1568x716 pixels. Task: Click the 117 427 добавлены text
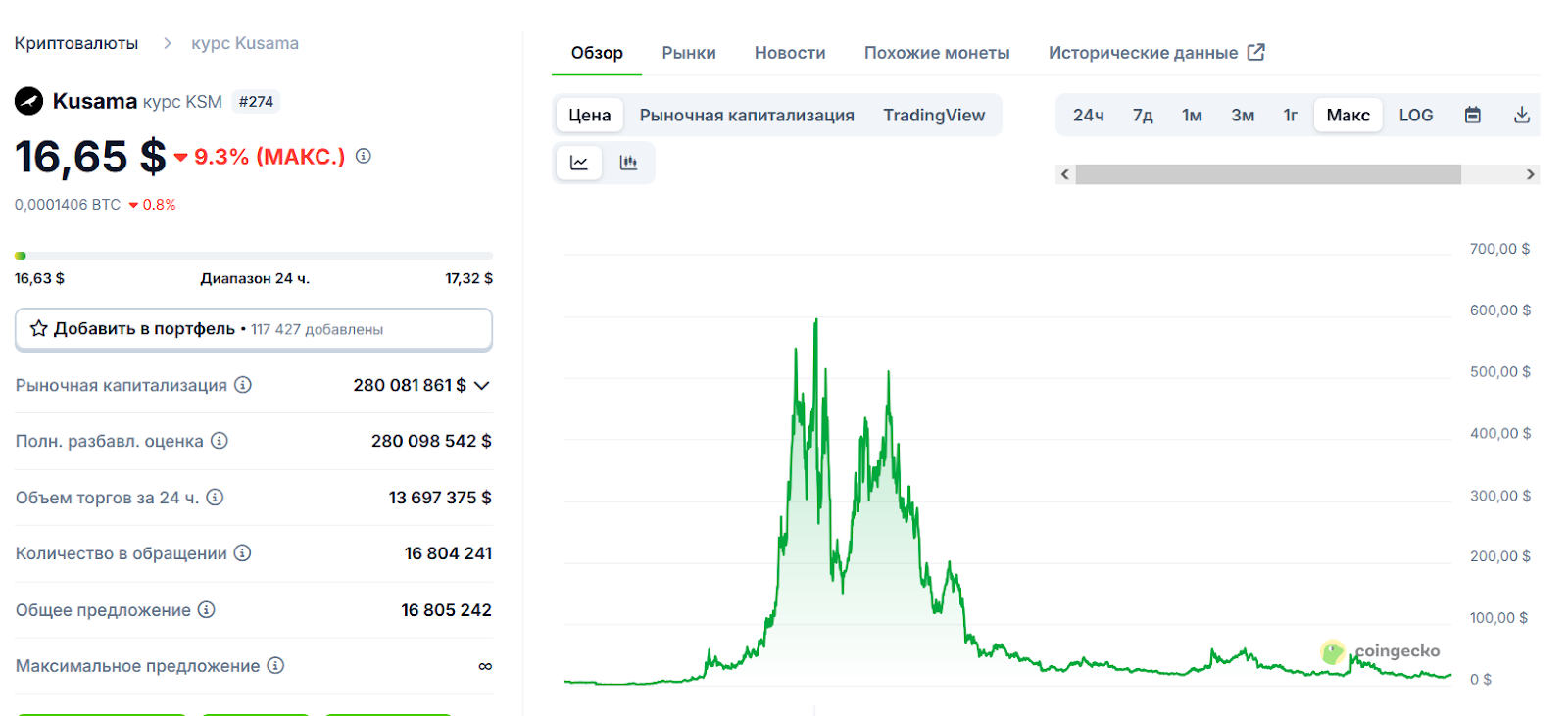click(317, 329)
